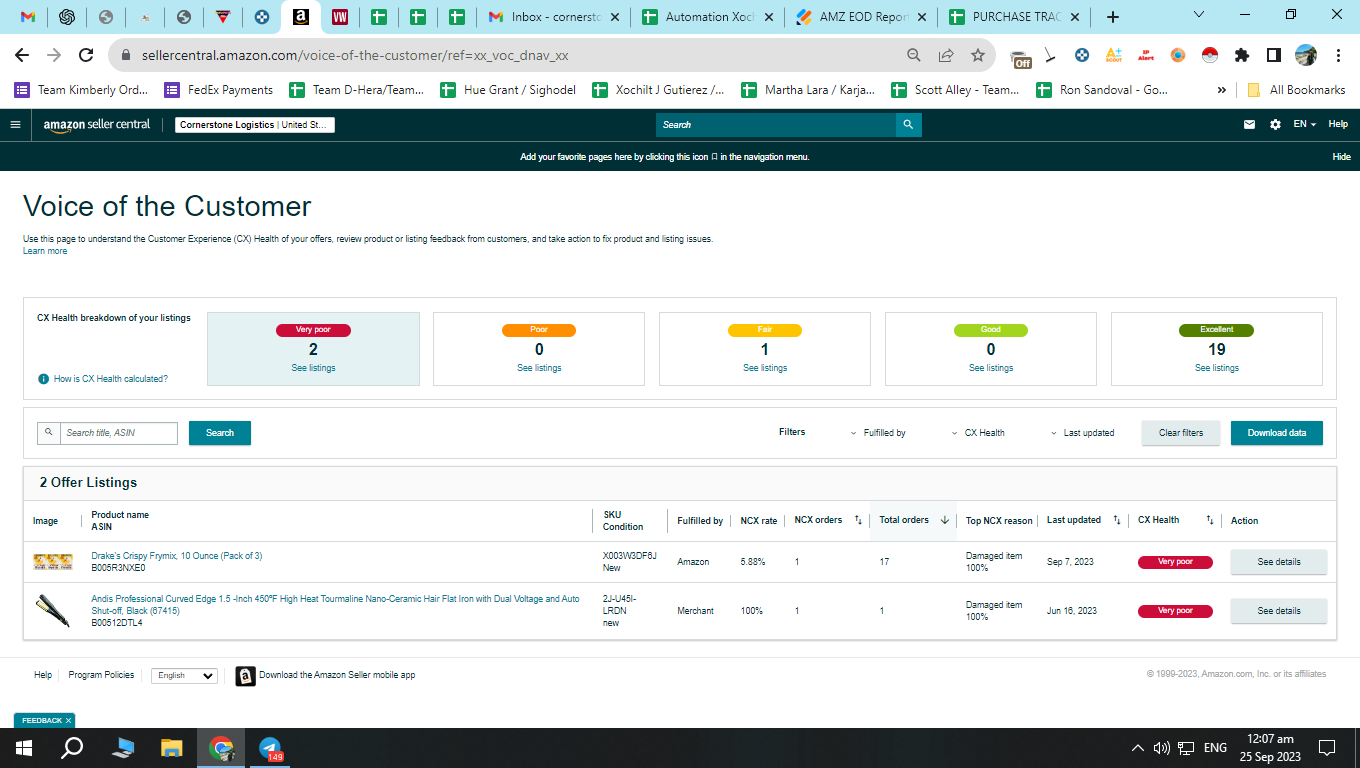This screenshot has width=1360, height=768.
Task: Go back using browser back arrow
Action: click(24, 56)
